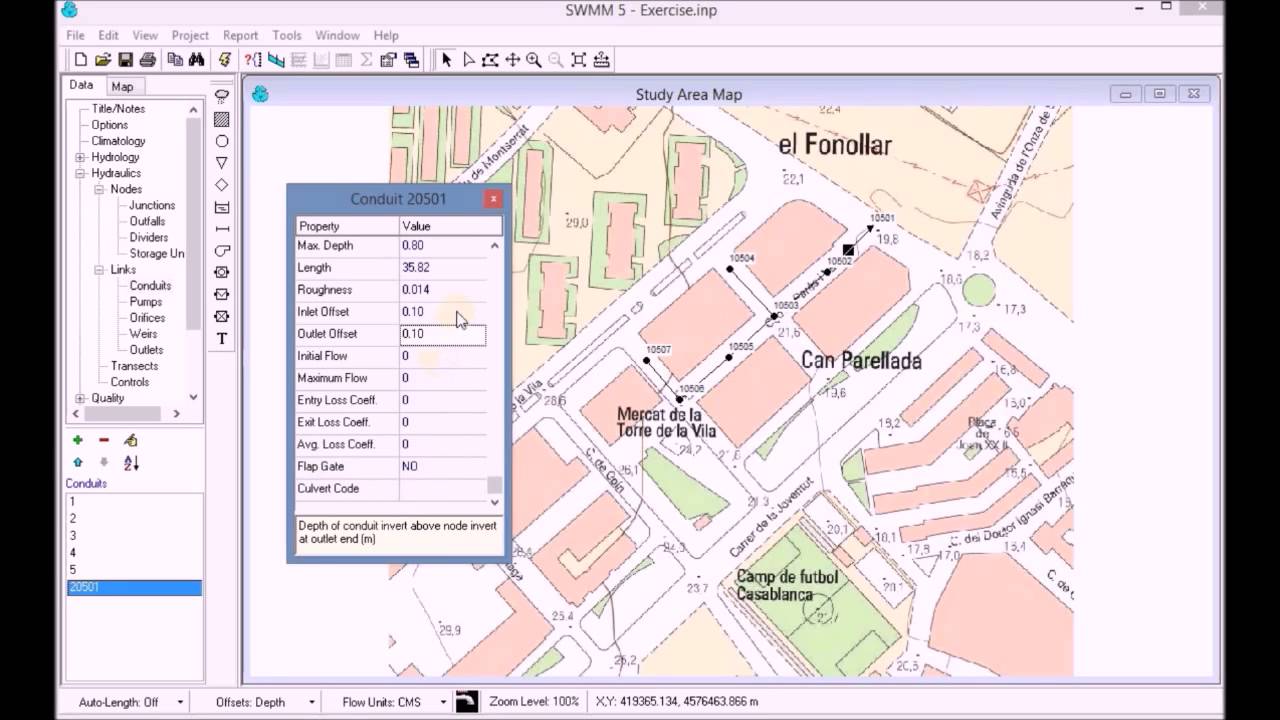Screen dimensions: 1280x720
Task: Open the Tools menu
Action: (x=287, y=35)
